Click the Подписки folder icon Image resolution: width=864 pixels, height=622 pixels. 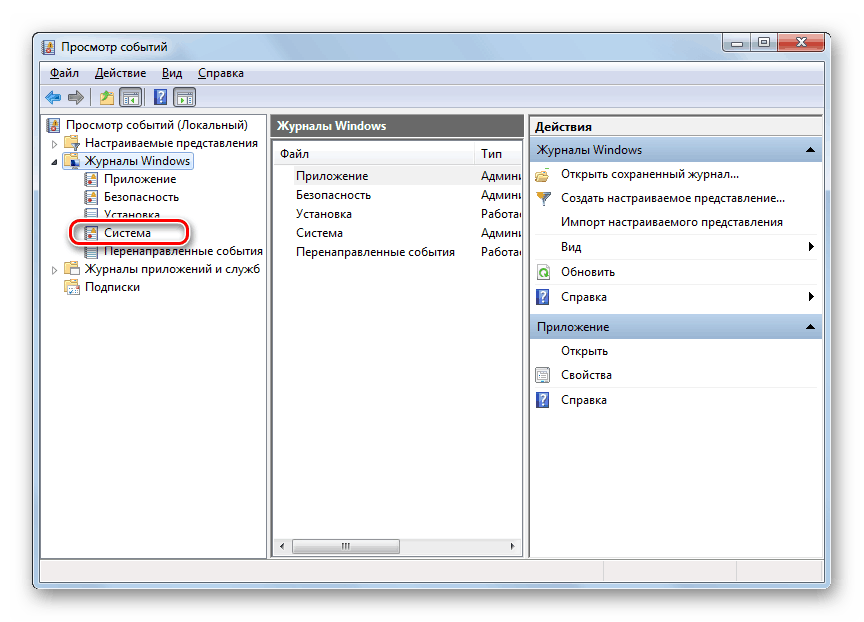tap(72, 287)
